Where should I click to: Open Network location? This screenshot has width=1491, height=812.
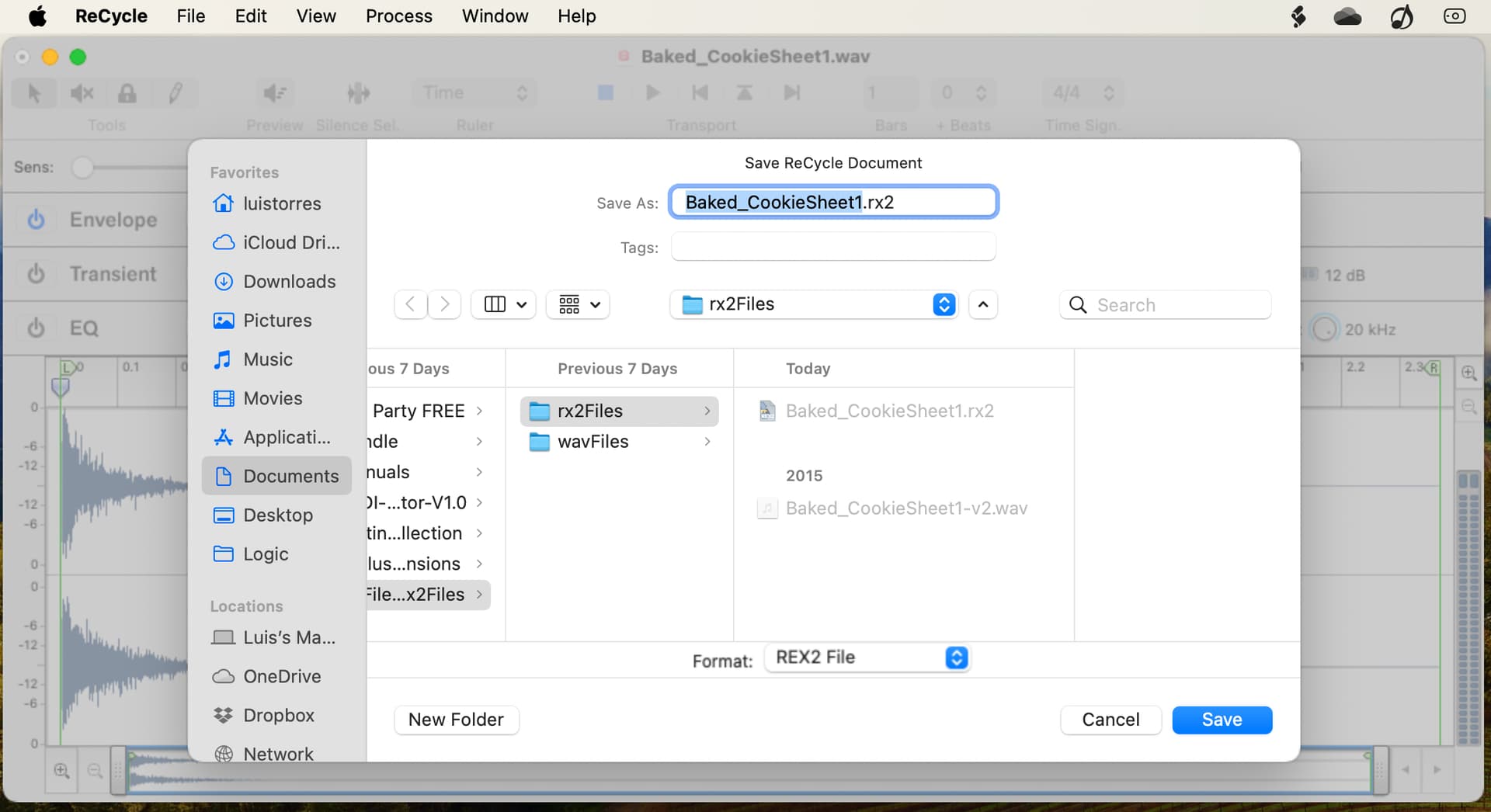click(x=276, y=753)
